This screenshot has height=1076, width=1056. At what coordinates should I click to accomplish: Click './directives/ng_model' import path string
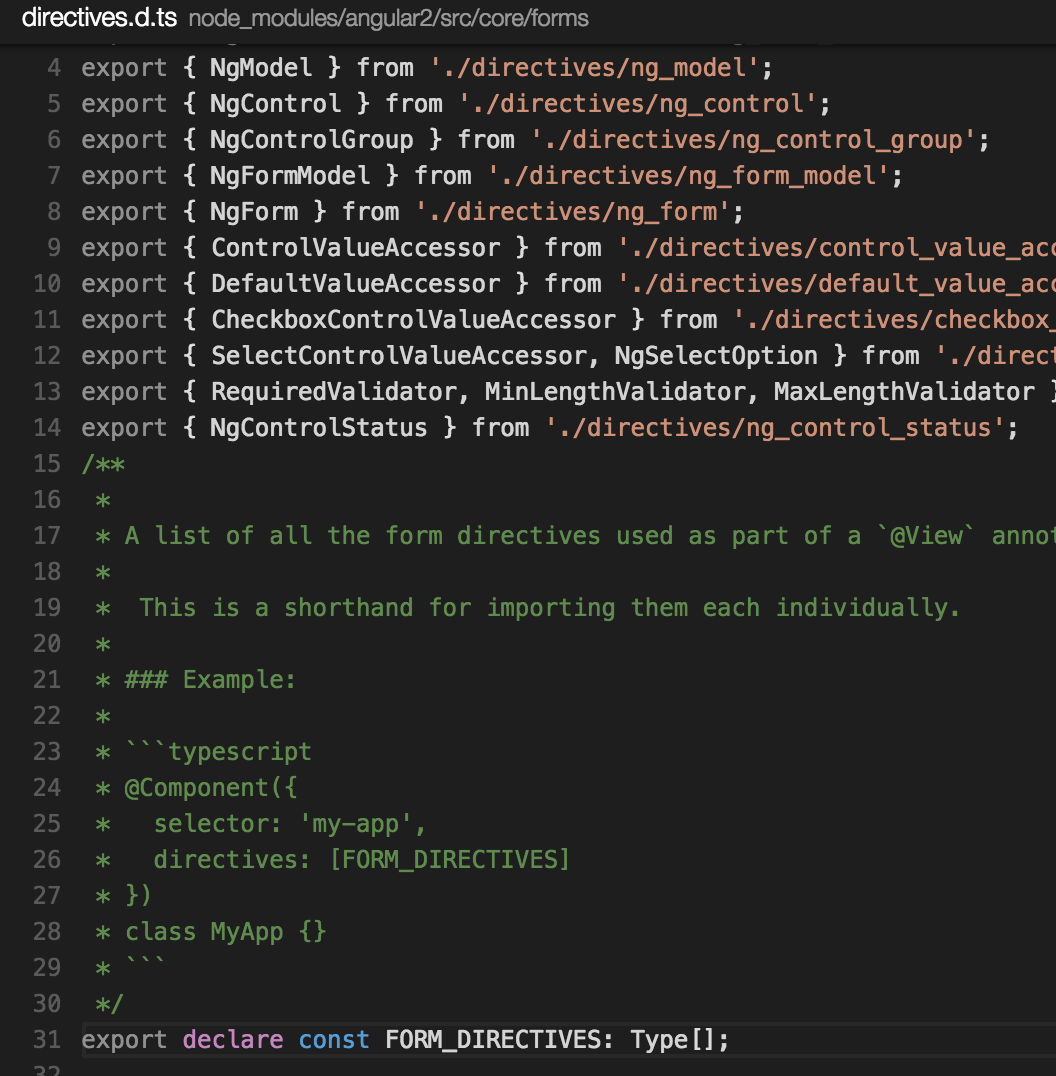594,68
